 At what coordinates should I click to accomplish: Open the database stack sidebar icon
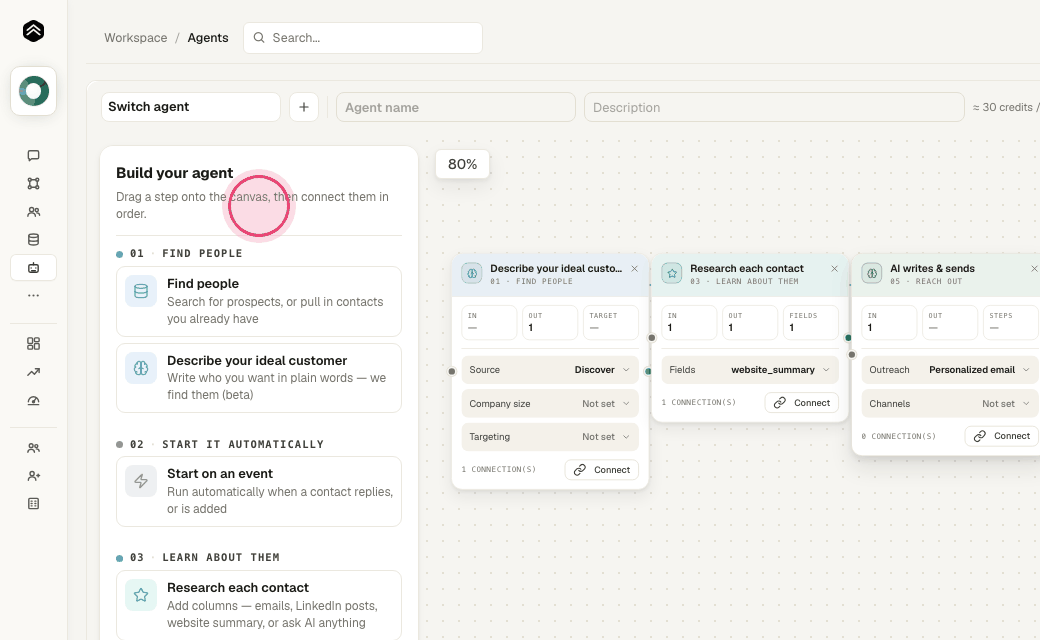33,239
